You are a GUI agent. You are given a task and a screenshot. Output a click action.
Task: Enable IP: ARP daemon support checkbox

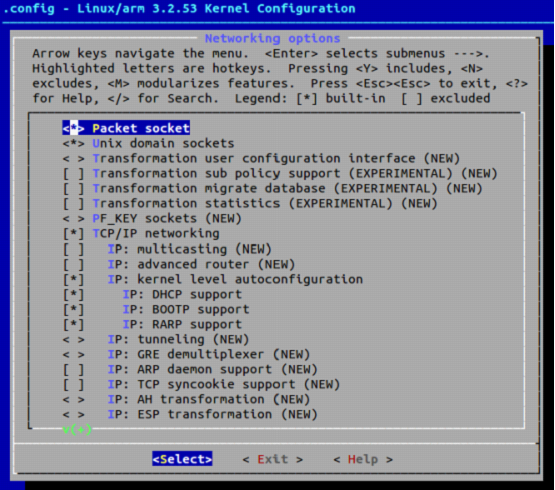[74, 370]
